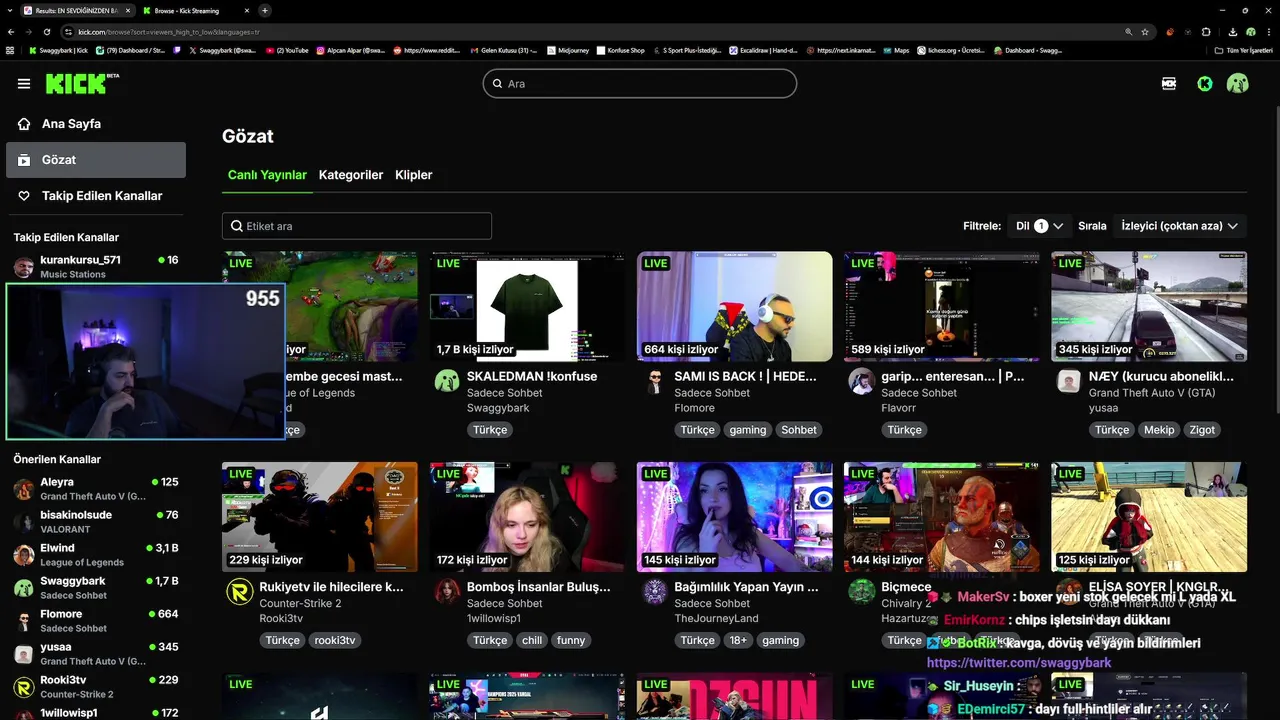
Task: Open the Rukiyetv Counter-Strike stream thumbnail
Action: pyautogui.click(x=320, y=517)
